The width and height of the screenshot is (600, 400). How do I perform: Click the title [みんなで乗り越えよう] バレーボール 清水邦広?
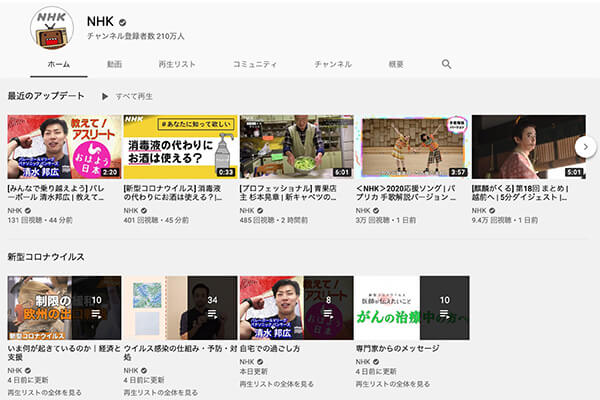click(x=56, y=193)
